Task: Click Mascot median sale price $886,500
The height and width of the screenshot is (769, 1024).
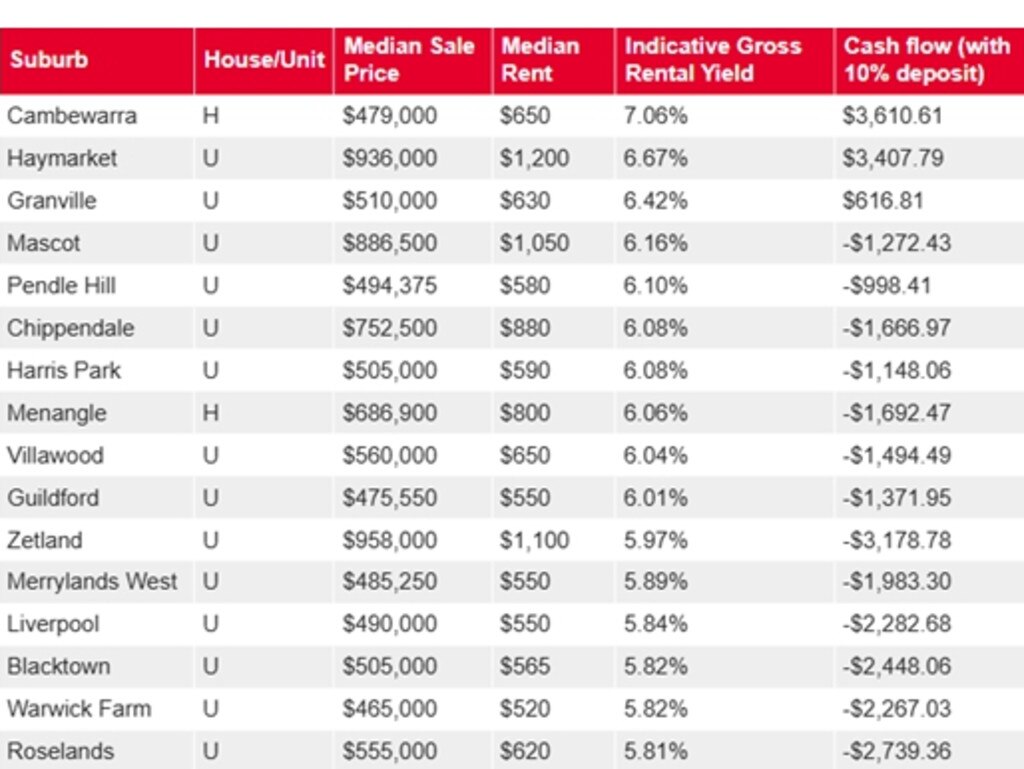Action: tap(389, 243)
